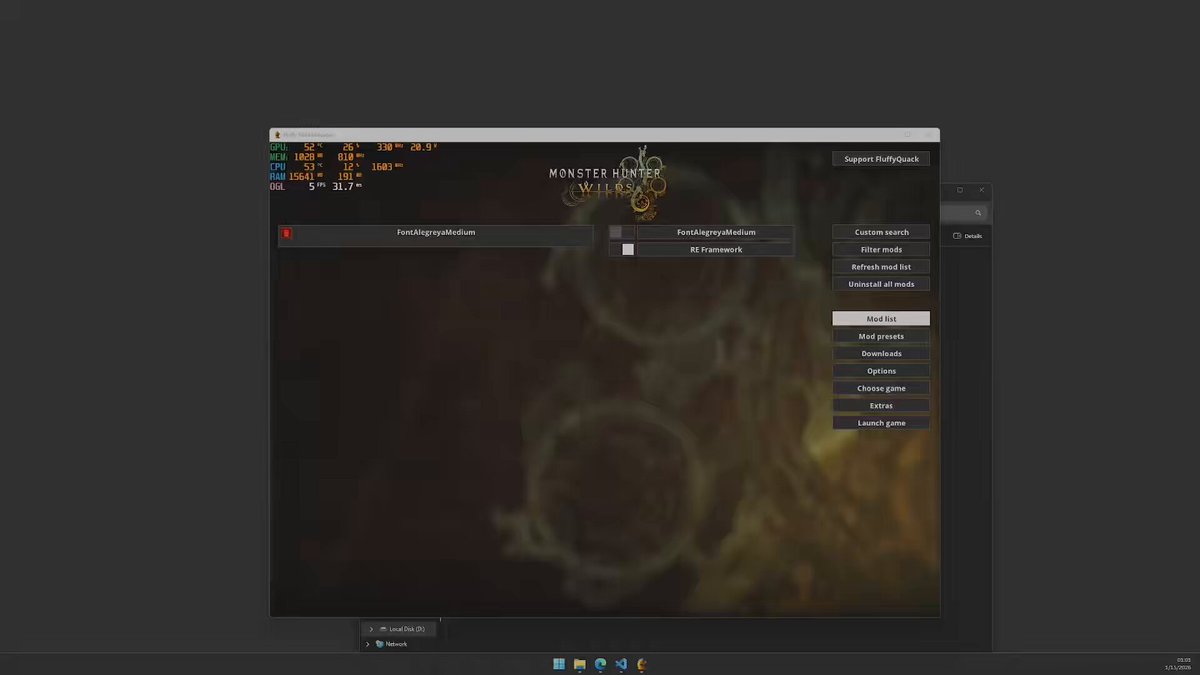Open the Windows Start menu
Image resolution: width=1200 pixels, height=675 pixels.
[559, 664]
